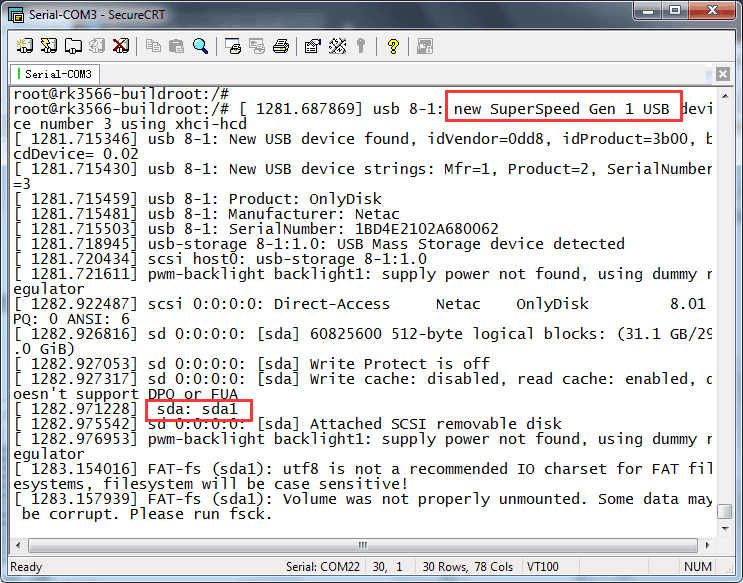Close the active tab with the tab bar X
Viewport: 743px width, 583px height.
[x=723, y=75]
